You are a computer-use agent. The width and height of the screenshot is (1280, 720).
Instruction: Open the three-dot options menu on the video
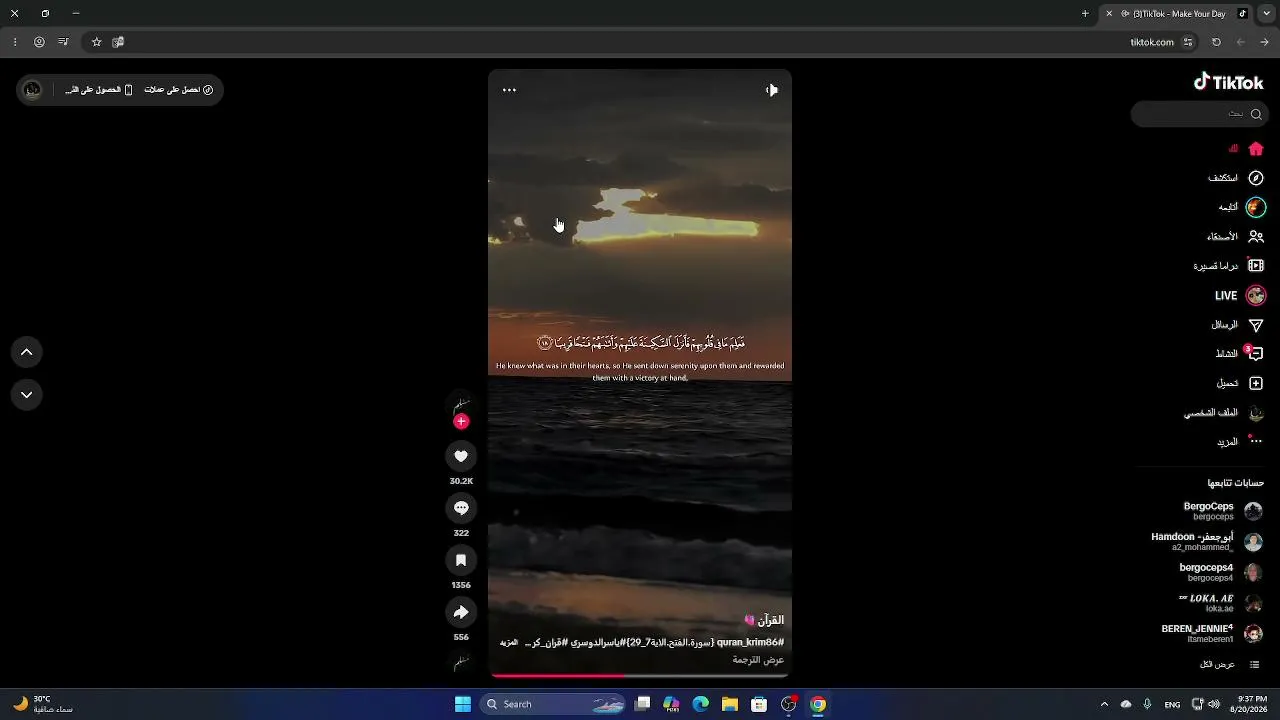[x=509, y=90]
